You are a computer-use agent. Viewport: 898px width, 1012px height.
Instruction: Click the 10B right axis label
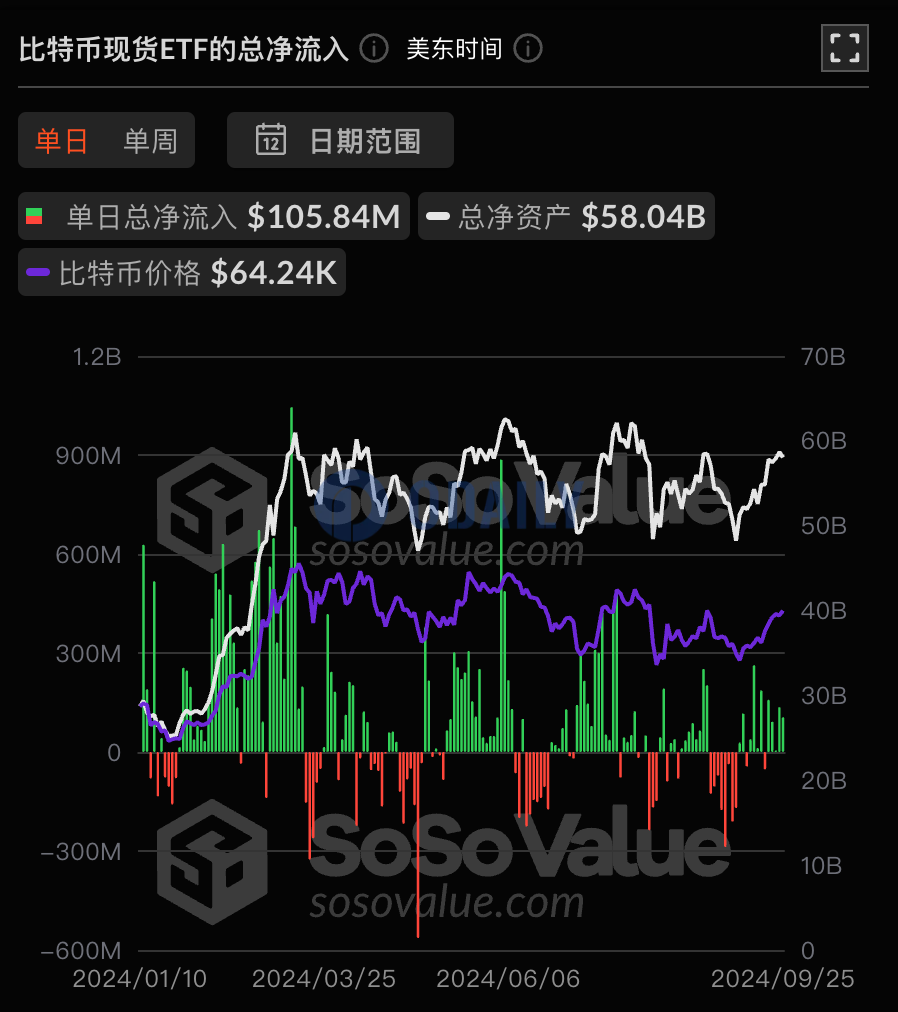click(x=821, y=865)
